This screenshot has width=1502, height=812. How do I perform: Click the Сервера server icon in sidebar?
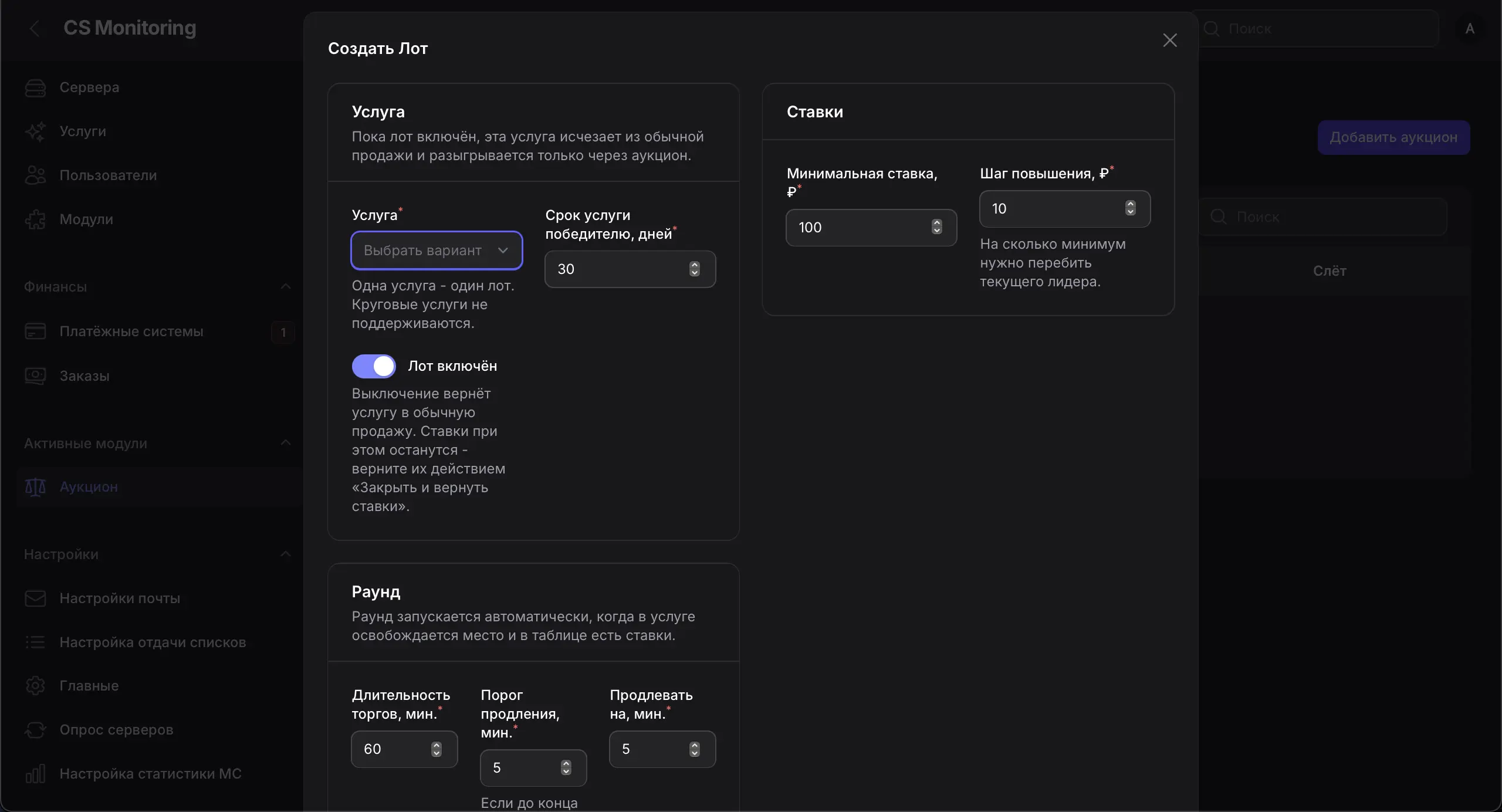(x=35, y=87)
